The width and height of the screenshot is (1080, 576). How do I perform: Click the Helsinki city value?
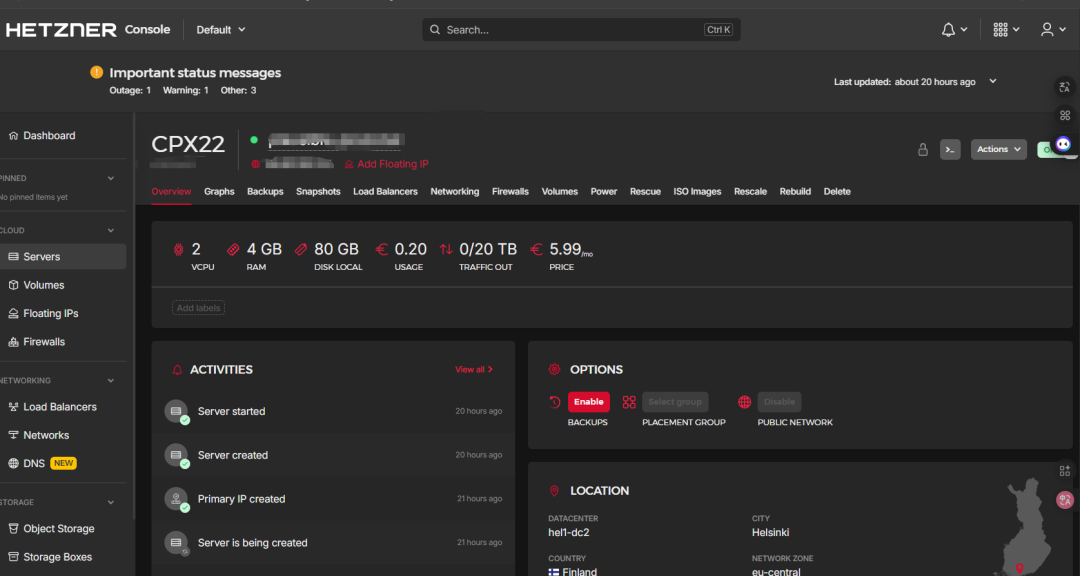[x=771, y=533]
